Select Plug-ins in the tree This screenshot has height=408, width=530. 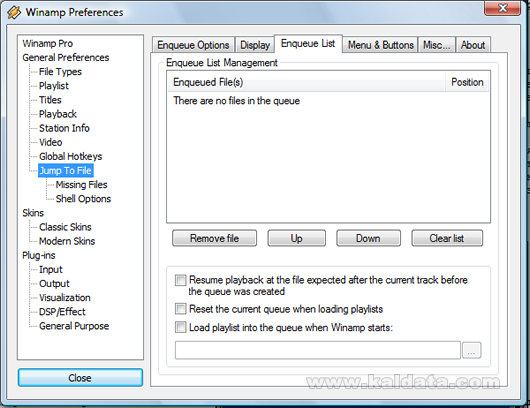click(39, 256)
